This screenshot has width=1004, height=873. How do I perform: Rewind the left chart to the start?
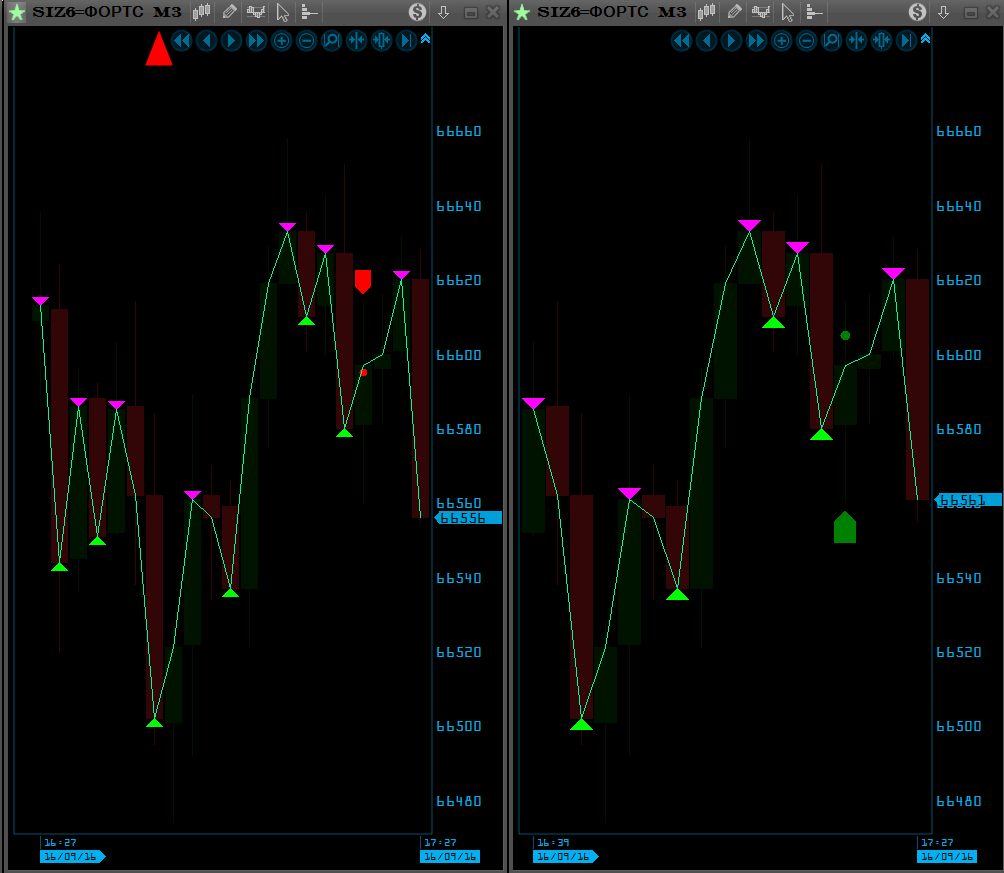pyautogui.click(x=181, y=41)
